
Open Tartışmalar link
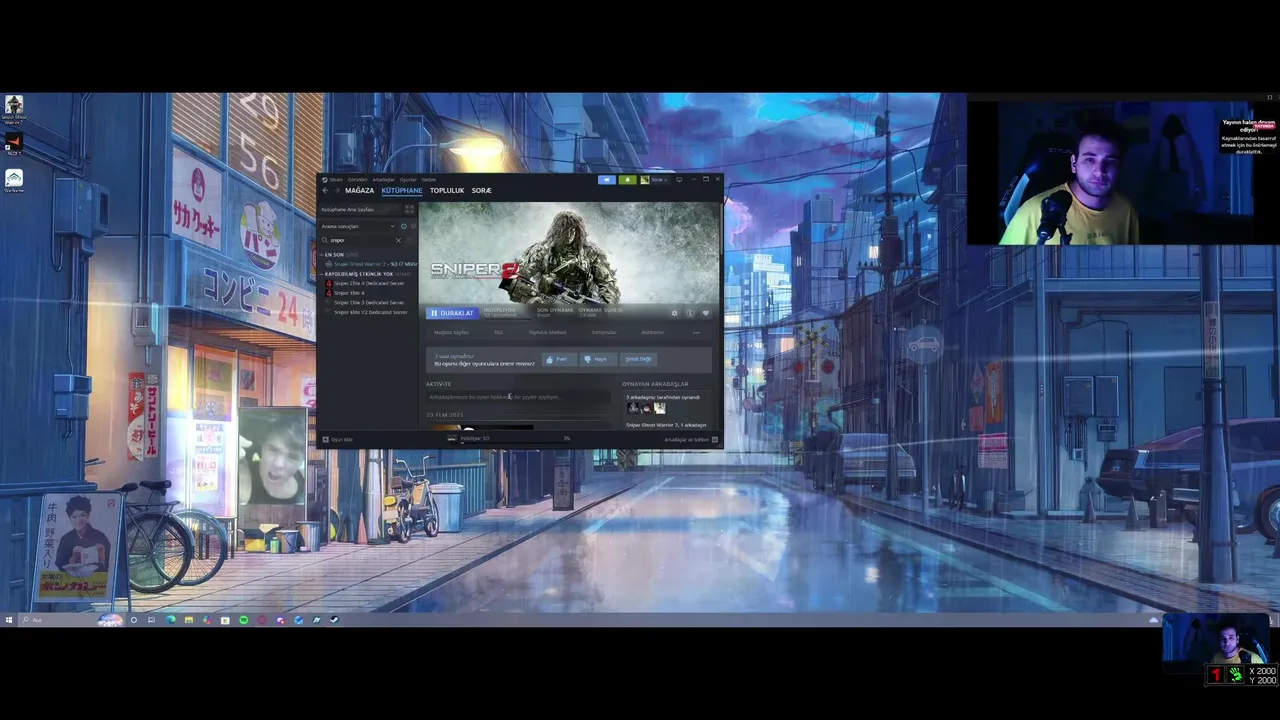click(x=604, y=332)
